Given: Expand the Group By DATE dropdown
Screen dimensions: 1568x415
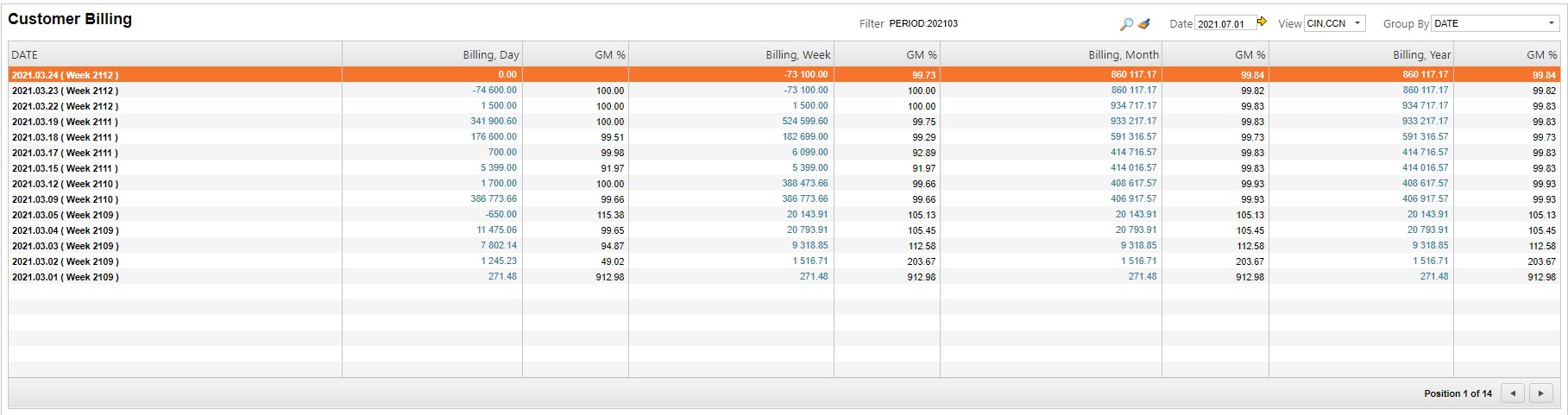Looking at the screenshot, I should coord(1551,23).
